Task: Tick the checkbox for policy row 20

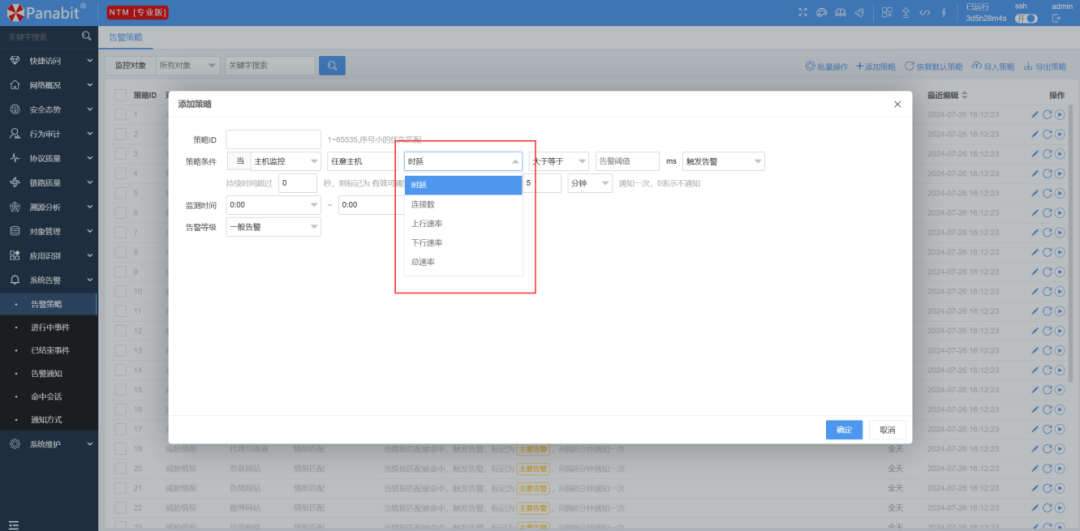Action: (121, 468)
